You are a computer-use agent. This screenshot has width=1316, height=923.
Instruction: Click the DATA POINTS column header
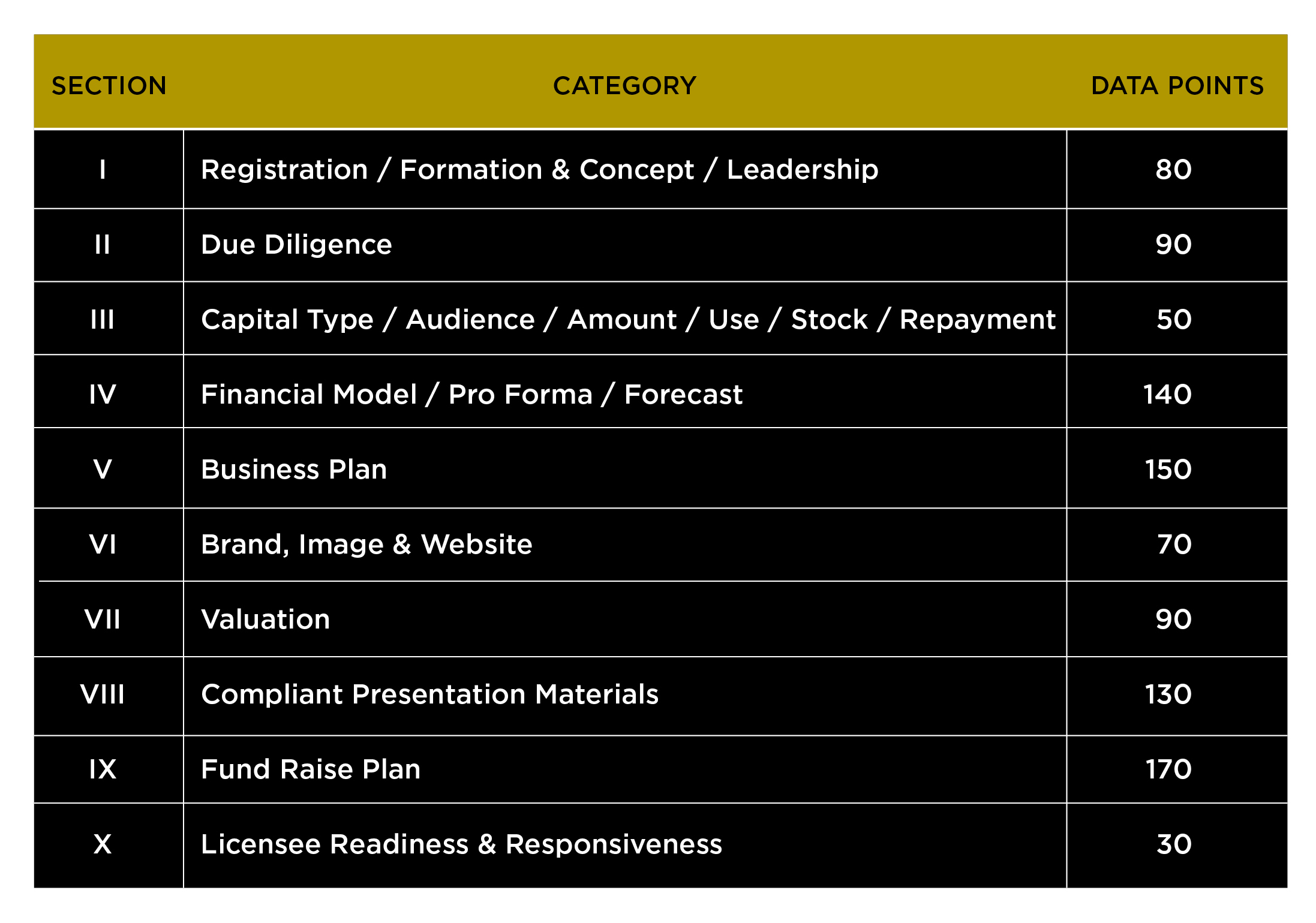point(1177,86)
